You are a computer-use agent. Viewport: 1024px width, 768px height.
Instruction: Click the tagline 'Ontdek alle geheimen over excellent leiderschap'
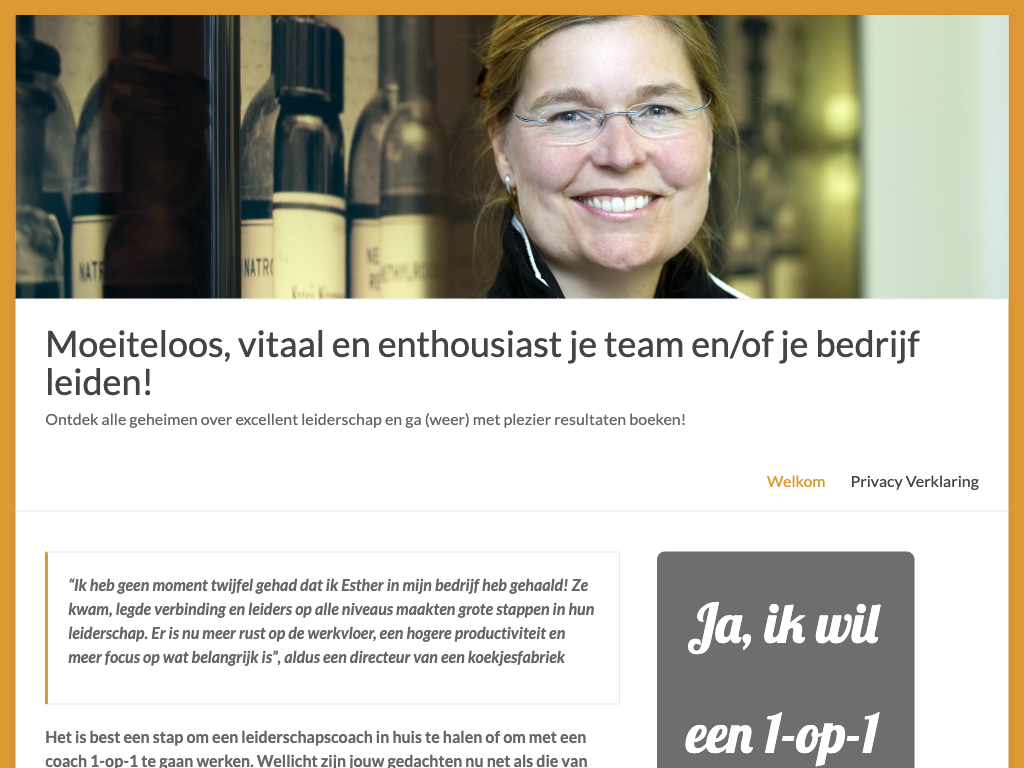pyautogui.click(x=366, y=419)
